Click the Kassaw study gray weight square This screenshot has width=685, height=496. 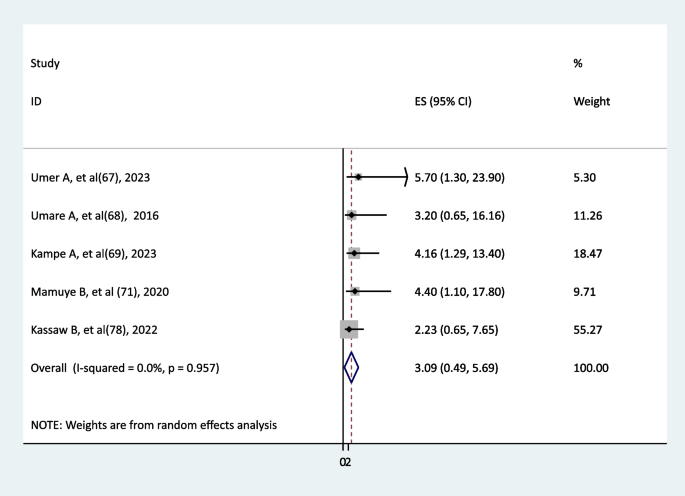(349, 329)
